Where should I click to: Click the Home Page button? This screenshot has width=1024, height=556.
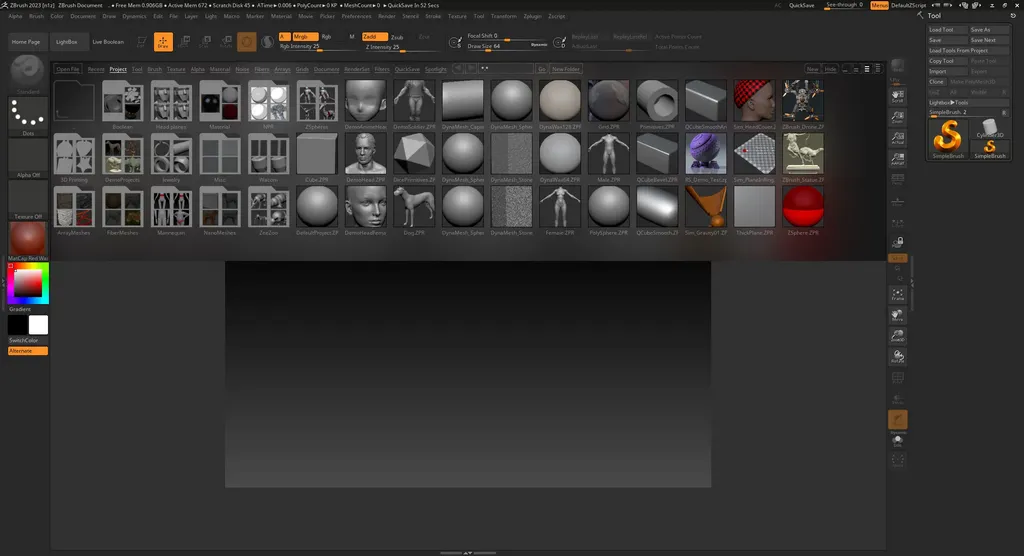coord(26,42)
